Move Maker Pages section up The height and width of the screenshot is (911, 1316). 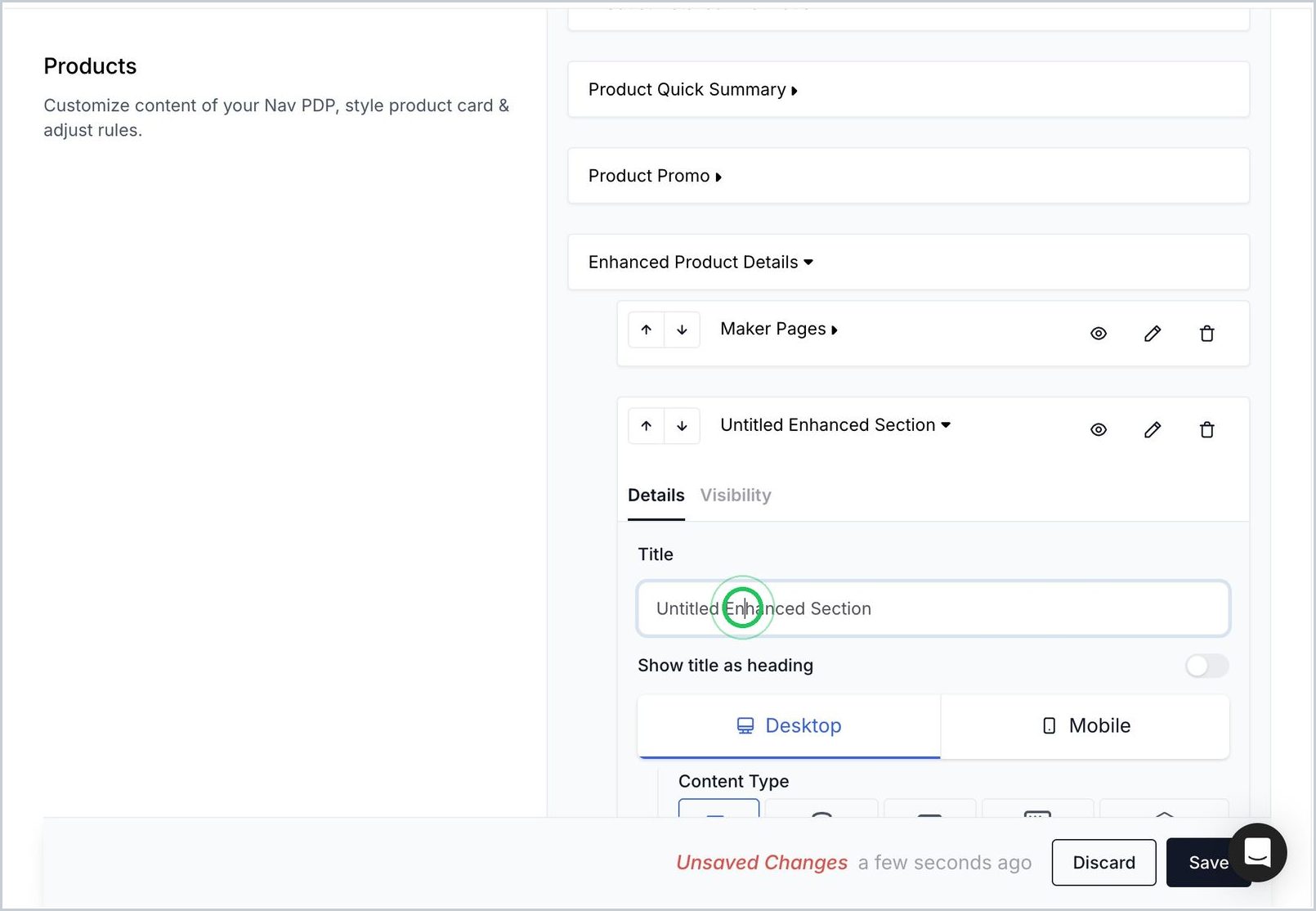647,330
